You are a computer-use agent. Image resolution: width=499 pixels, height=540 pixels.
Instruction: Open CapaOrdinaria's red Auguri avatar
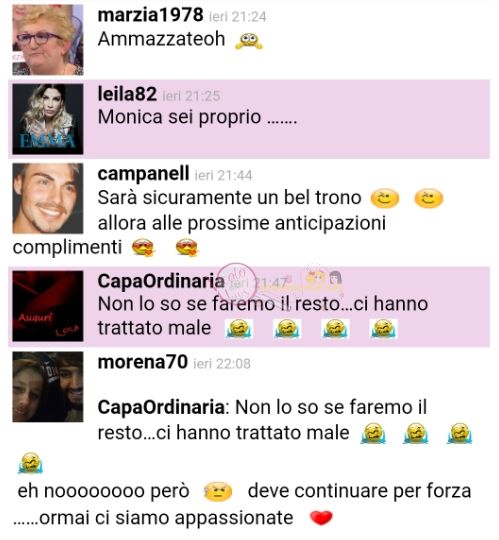tap(48, 306)
